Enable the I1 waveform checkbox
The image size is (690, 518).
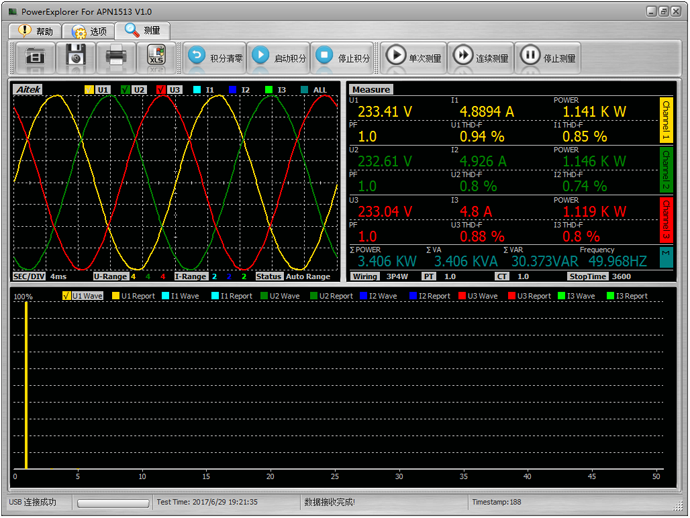(197, 90)
